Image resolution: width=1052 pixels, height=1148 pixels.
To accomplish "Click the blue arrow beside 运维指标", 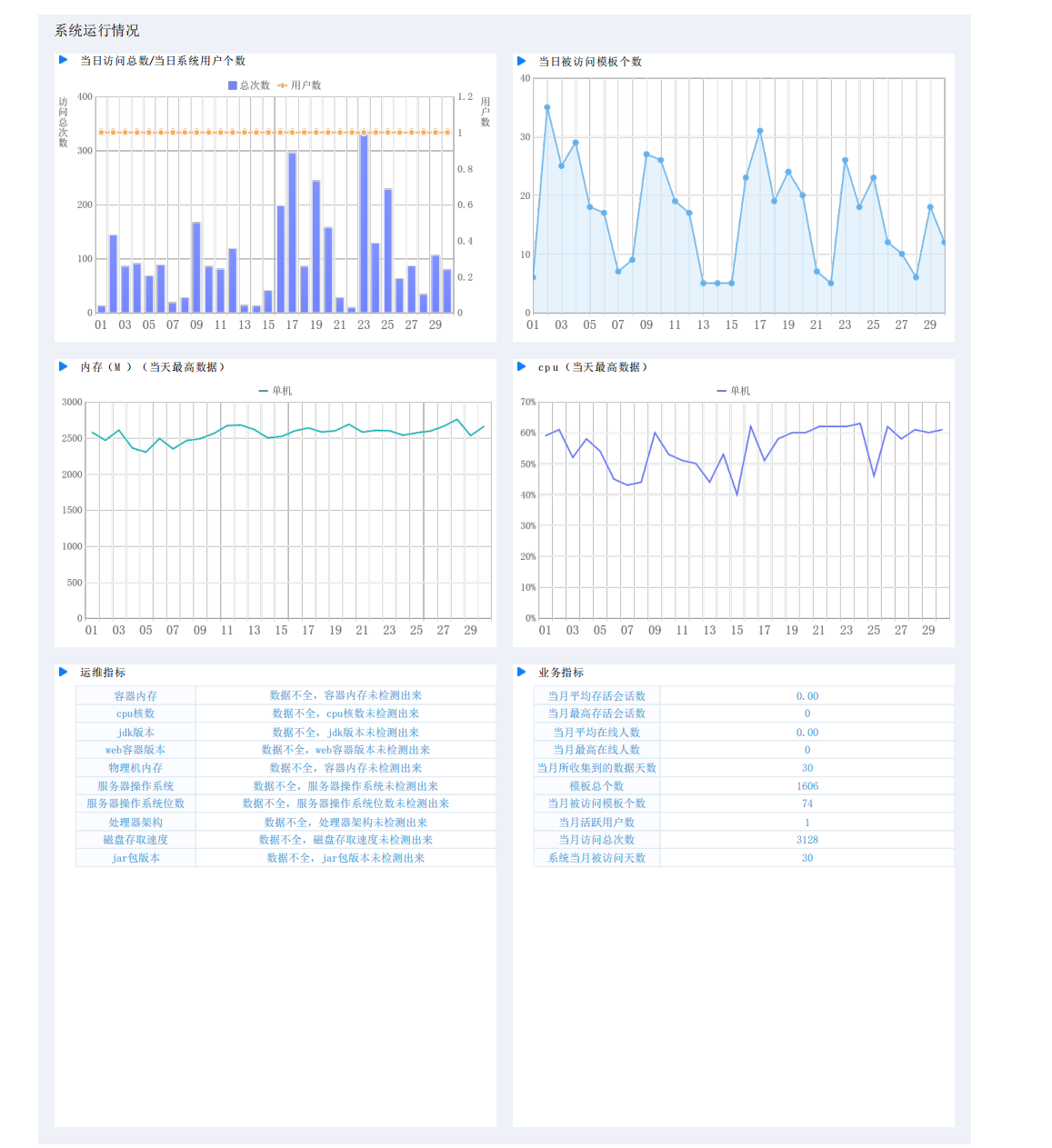I will 64,672.
